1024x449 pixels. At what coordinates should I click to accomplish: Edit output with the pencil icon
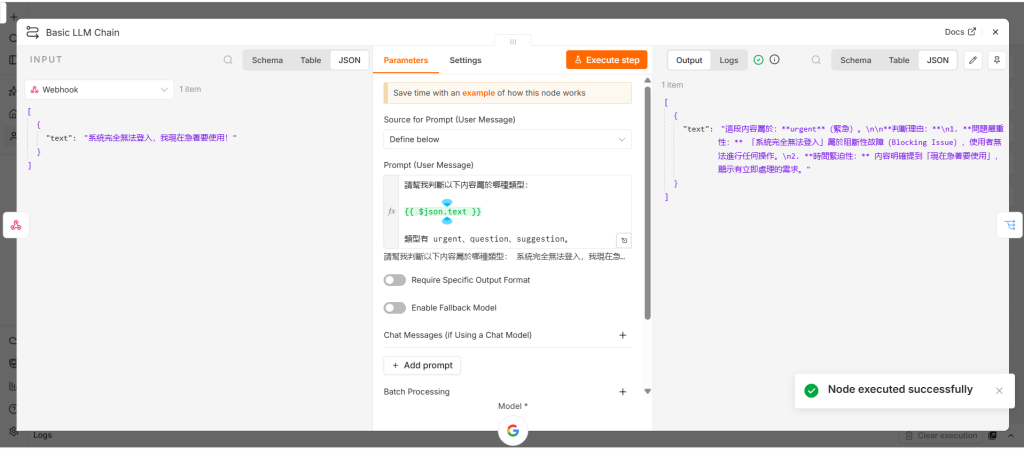(x=973, y=60)
